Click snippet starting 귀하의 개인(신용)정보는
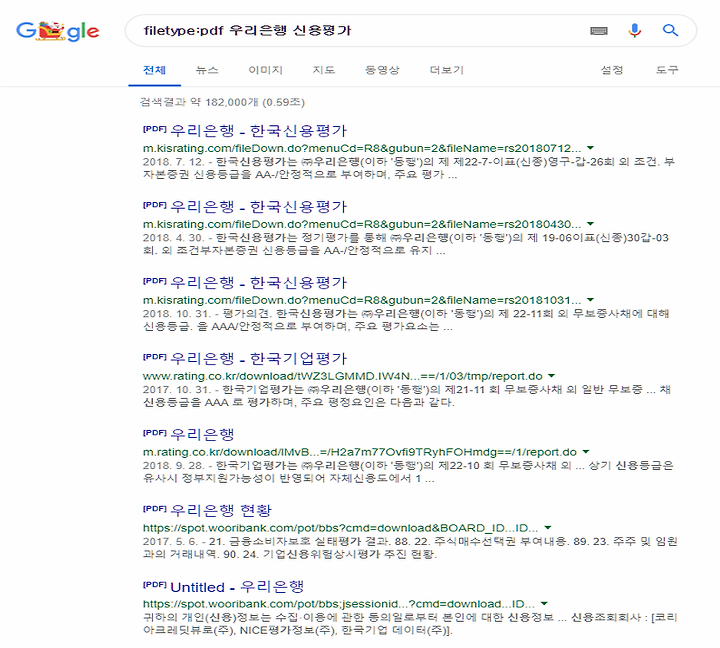 pos(410,623)
